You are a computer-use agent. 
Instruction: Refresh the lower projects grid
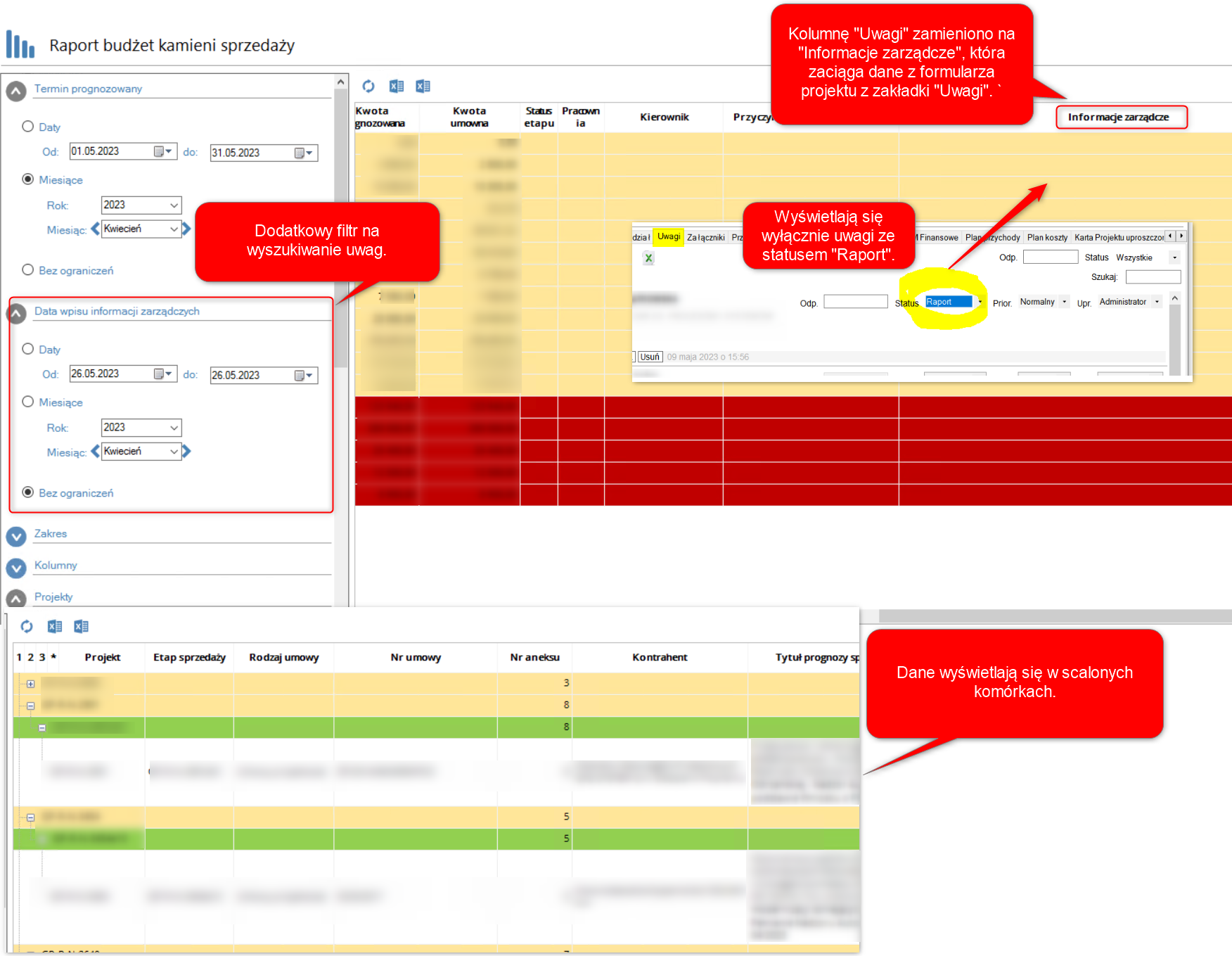click(27, 626)
